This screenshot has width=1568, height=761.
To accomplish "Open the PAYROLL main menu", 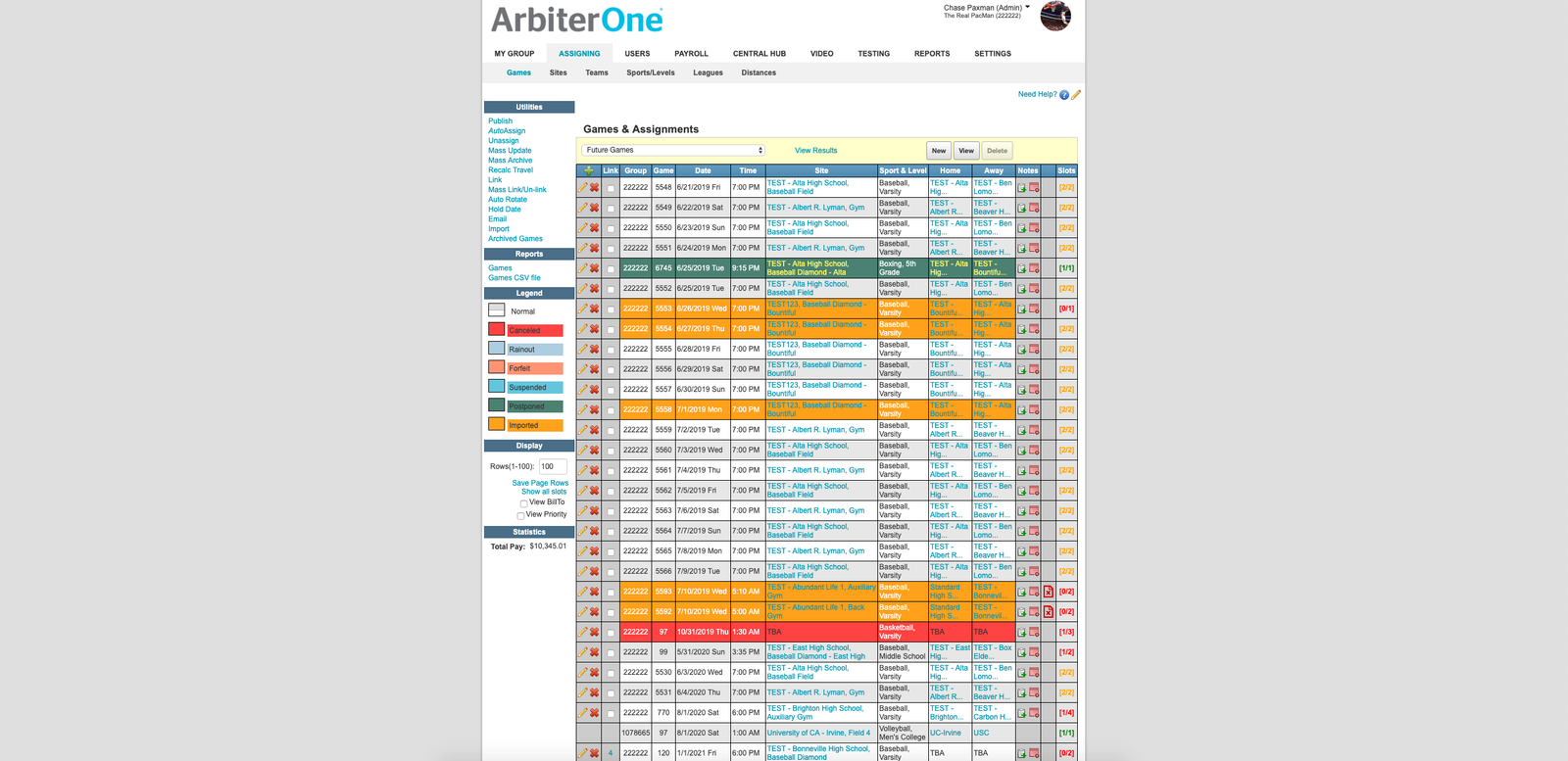I will coord(691,54).
